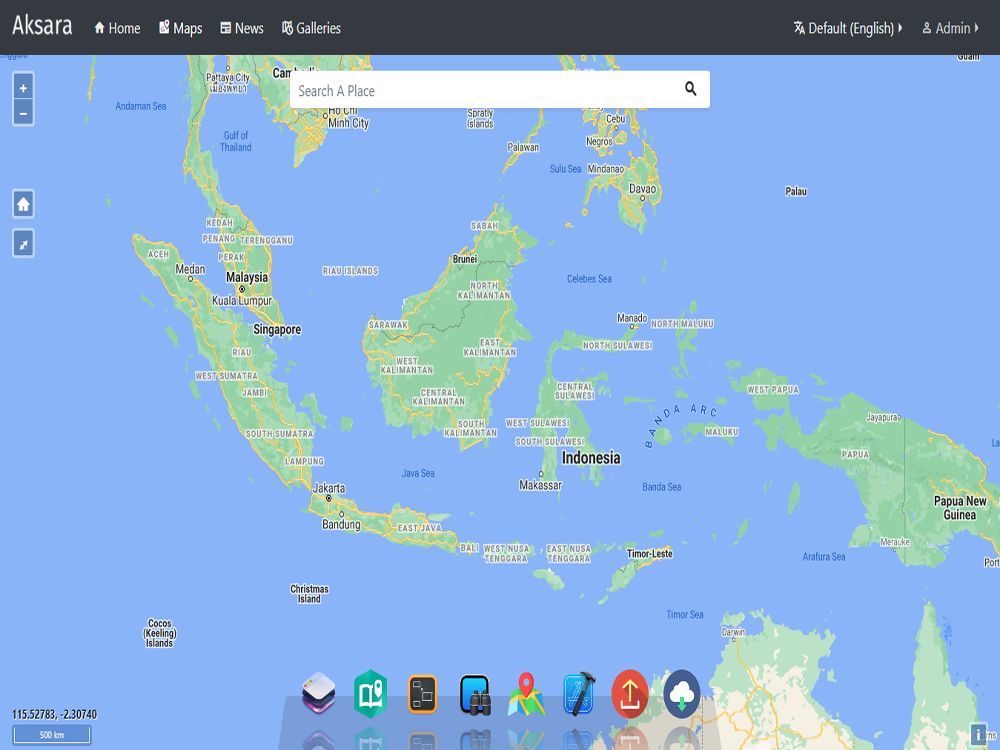Click the Indonesia country label

coord(591,458)
